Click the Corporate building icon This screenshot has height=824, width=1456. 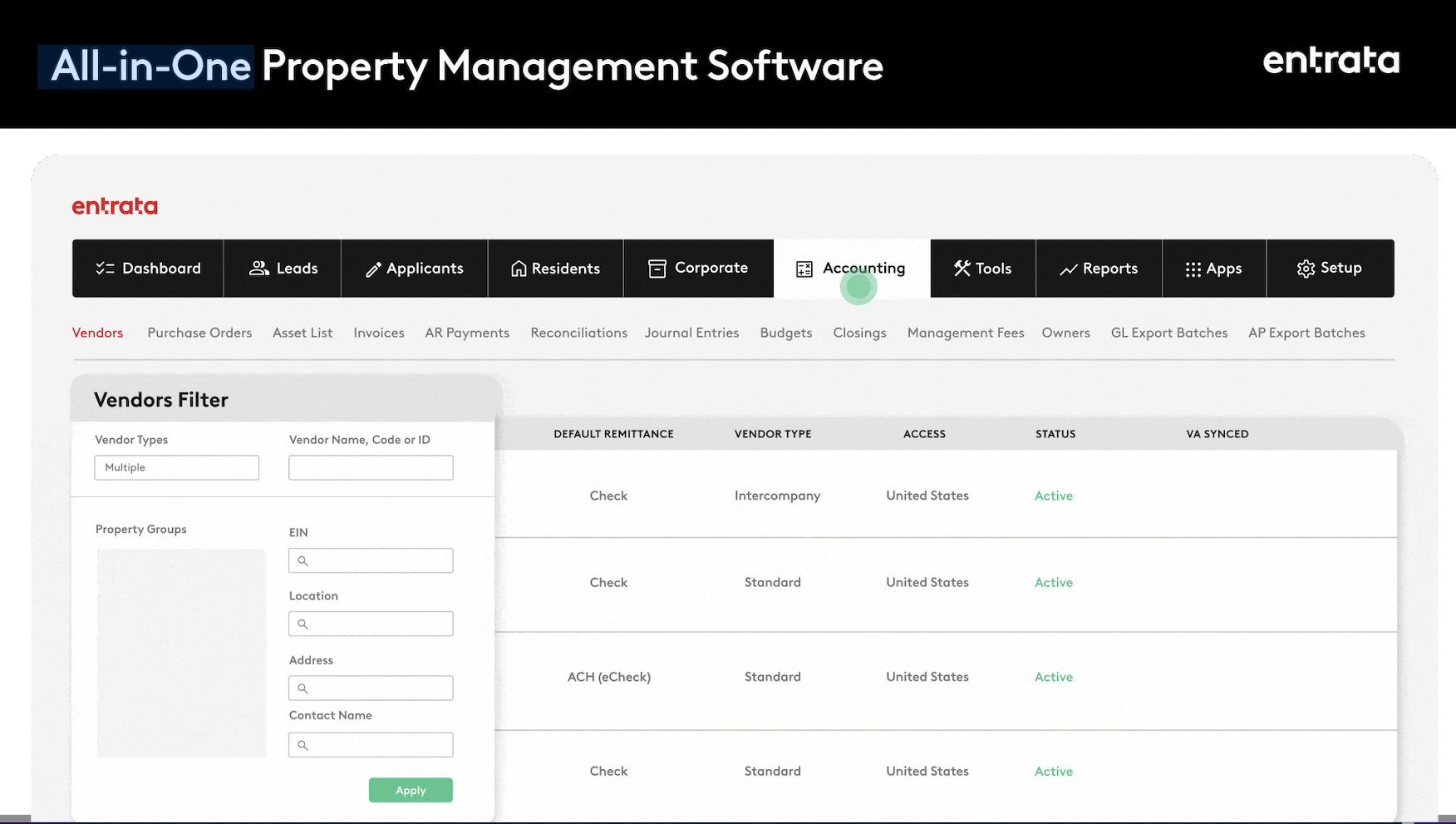(656, 268)
